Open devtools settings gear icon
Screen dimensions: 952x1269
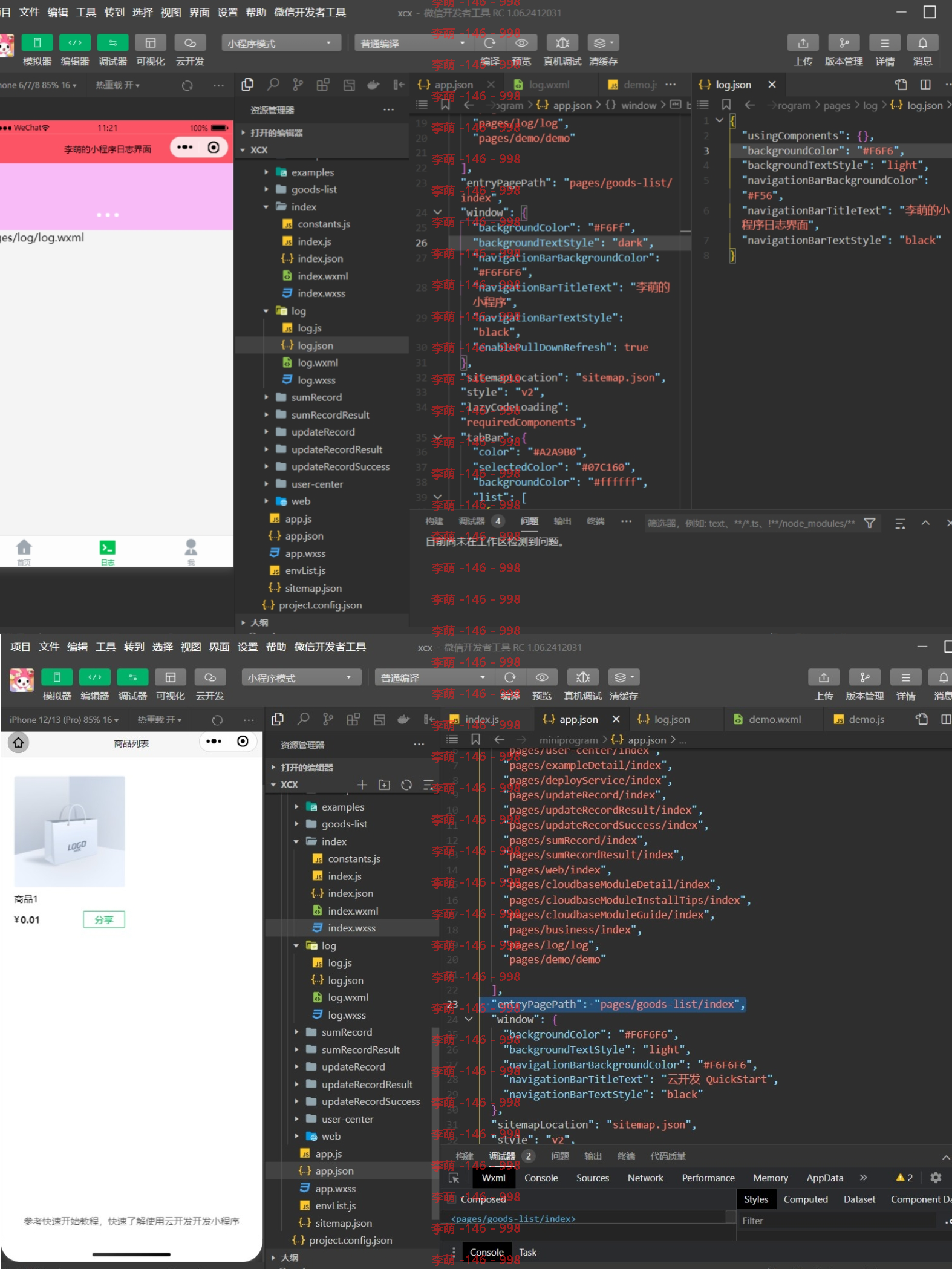tap(936, 1177)
